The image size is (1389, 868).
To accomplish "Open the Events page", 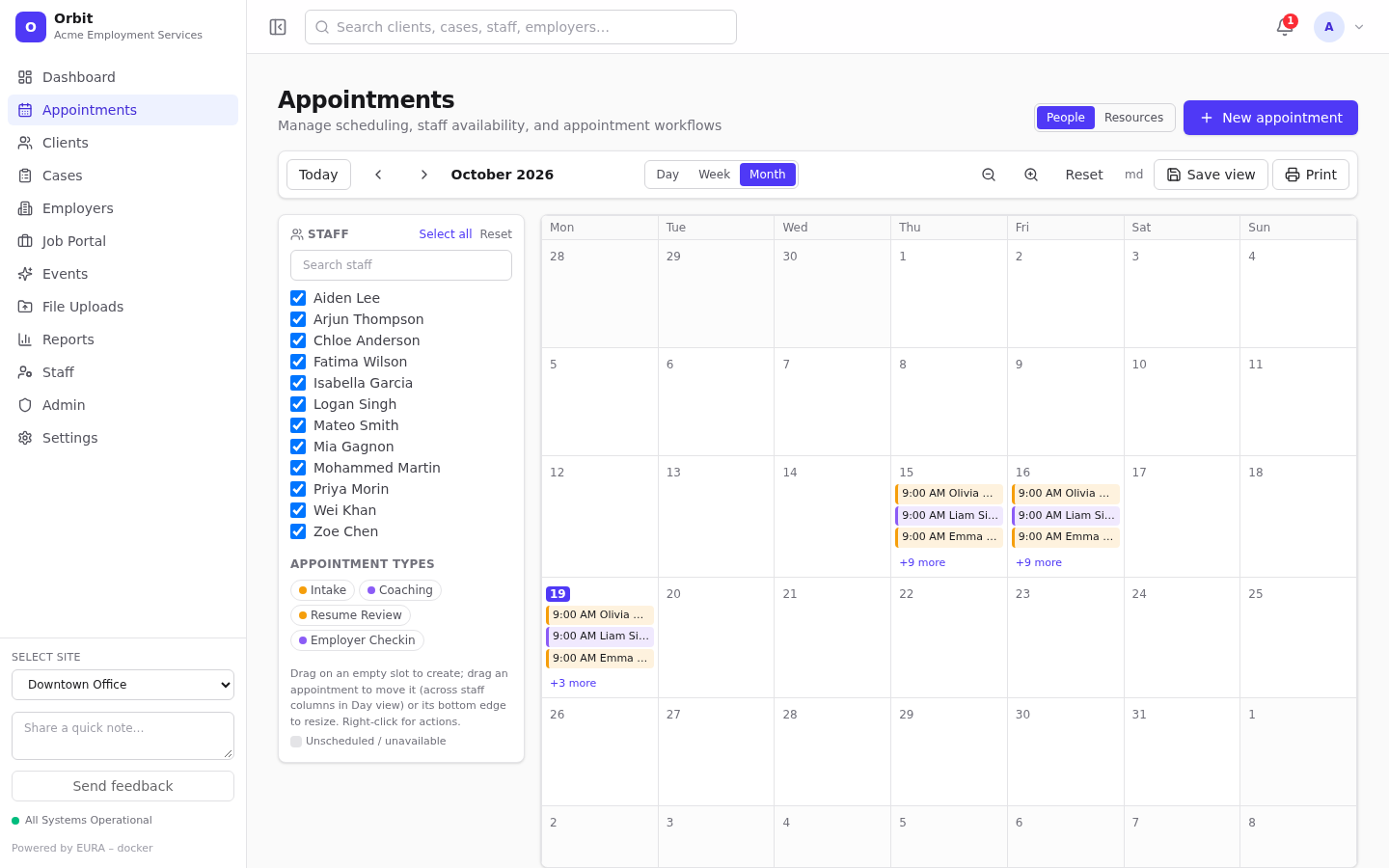I will click(123, 274).
